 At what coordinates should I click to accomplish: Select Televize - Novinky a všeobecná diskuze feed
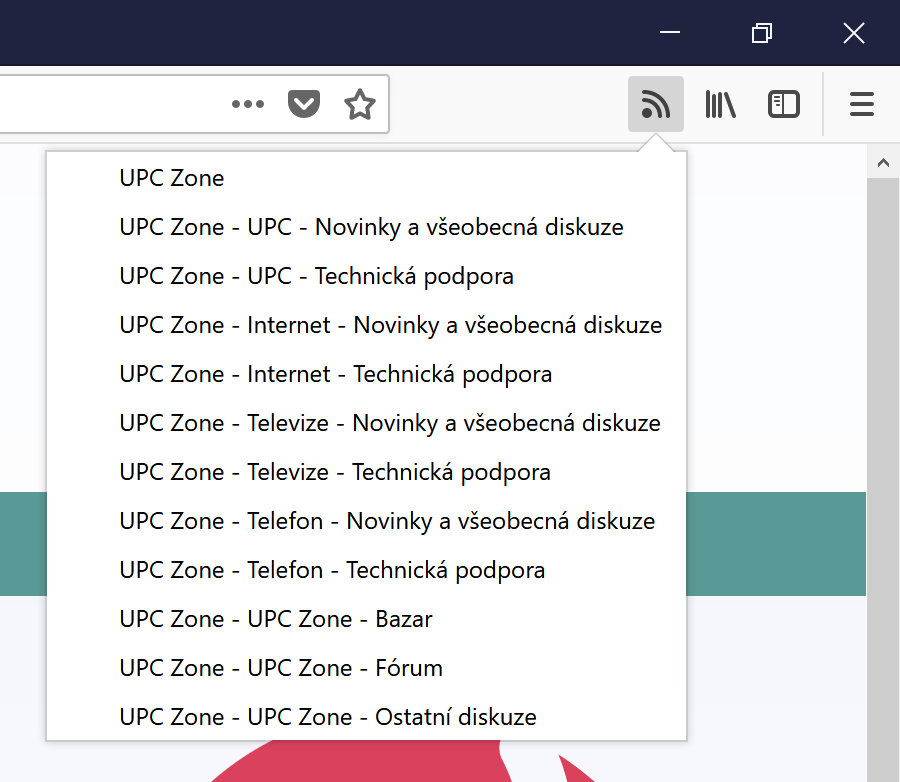tap(390, 423)
